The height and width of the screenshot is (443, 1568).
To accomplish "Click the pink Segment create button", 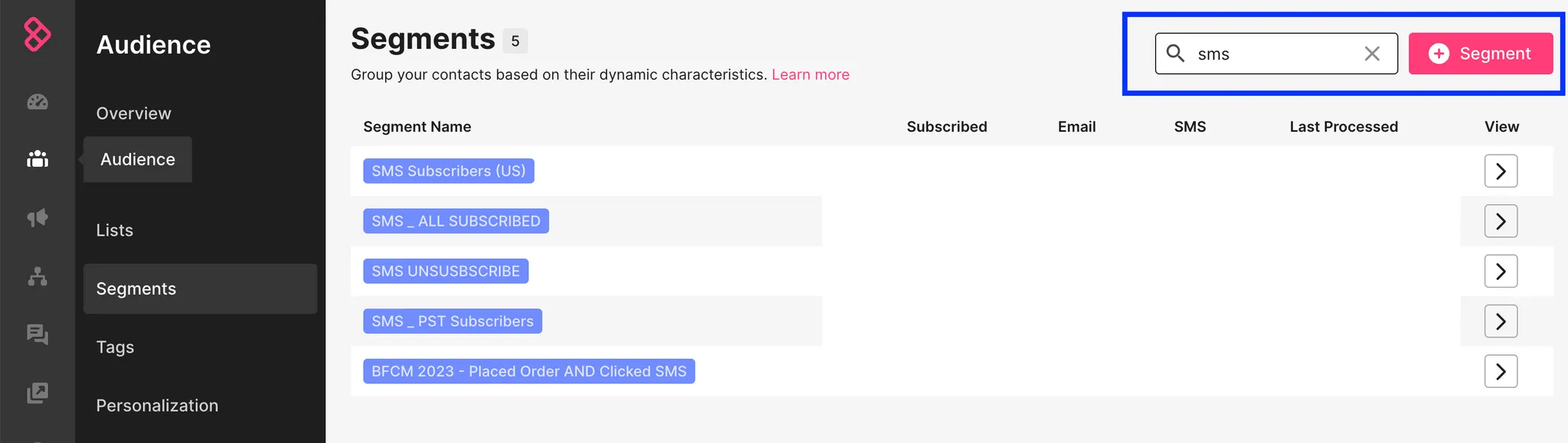I will tap(1480, 54).
